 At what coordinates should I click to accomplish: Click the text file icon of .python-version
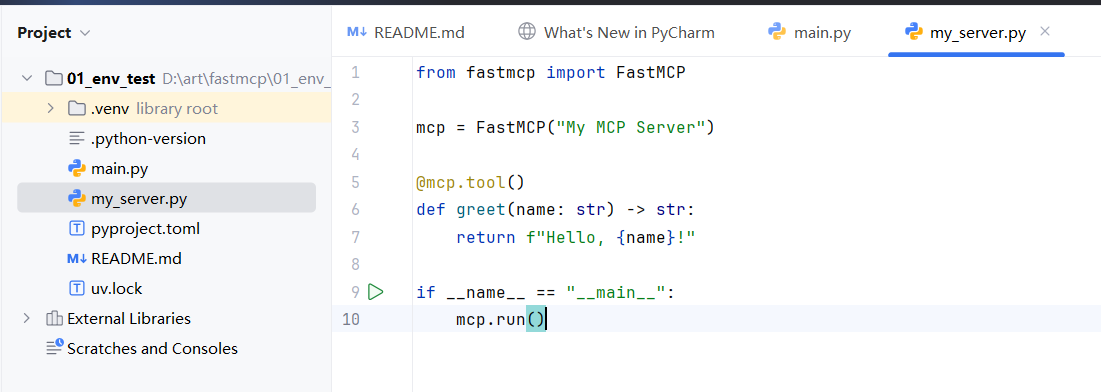click(77, 138)
